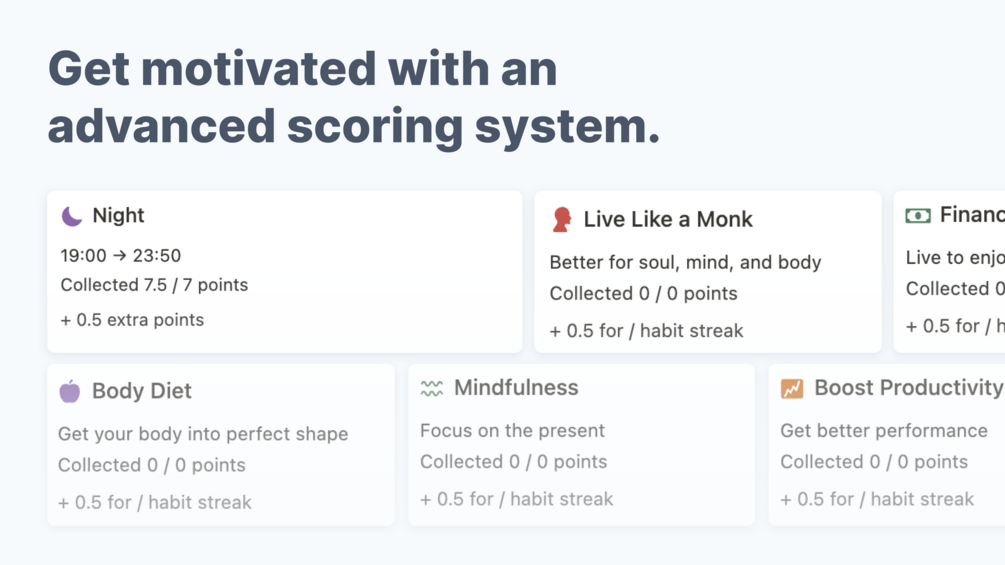Click the purple moon icon beside Night

click(x=72, y=216)
